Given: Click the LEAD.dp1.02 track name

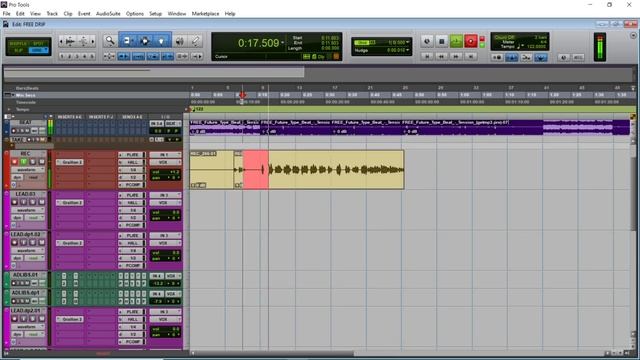Looking at the screenshot, I should 25,234.
